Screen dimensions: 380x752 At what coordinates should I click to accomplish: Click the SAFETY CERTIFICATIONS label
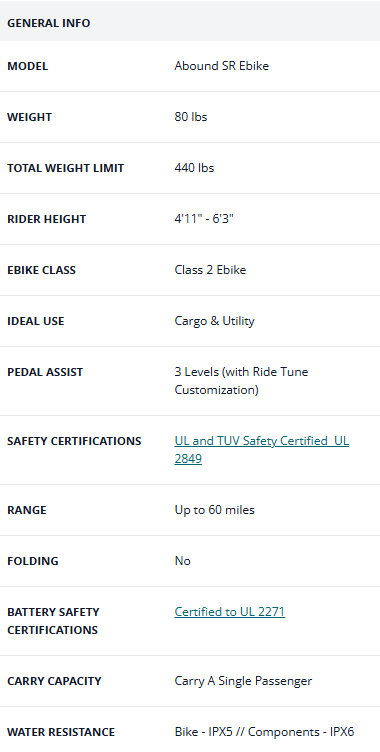74,441
